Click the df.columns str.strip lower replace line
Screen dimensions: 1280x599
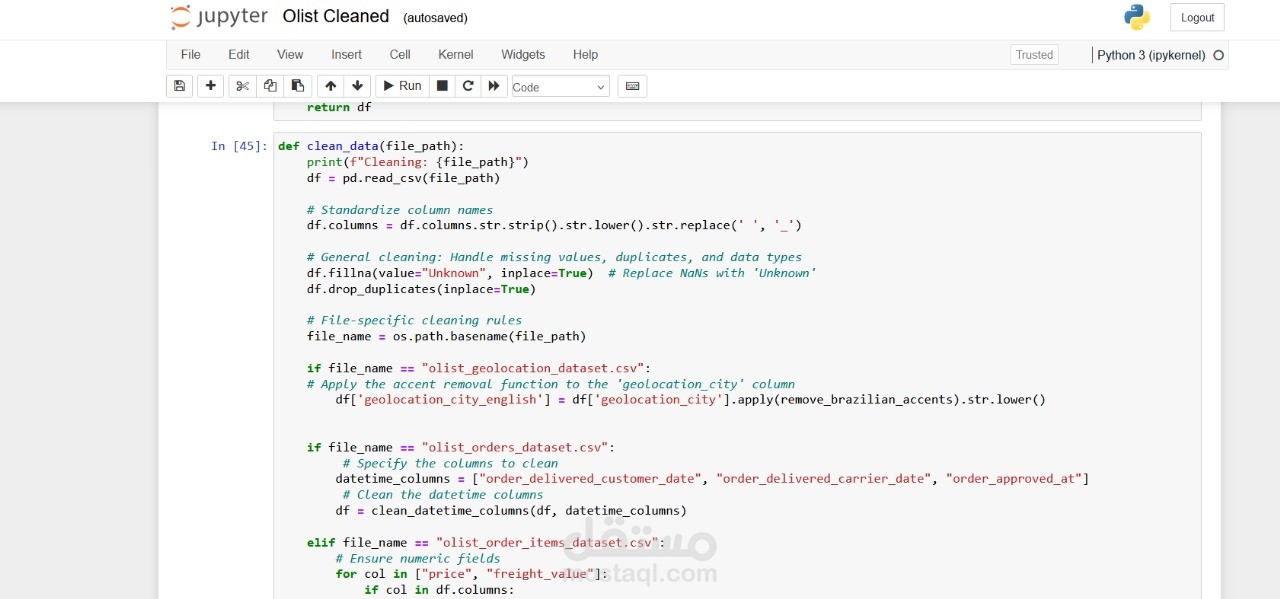[x=554, y=225]
